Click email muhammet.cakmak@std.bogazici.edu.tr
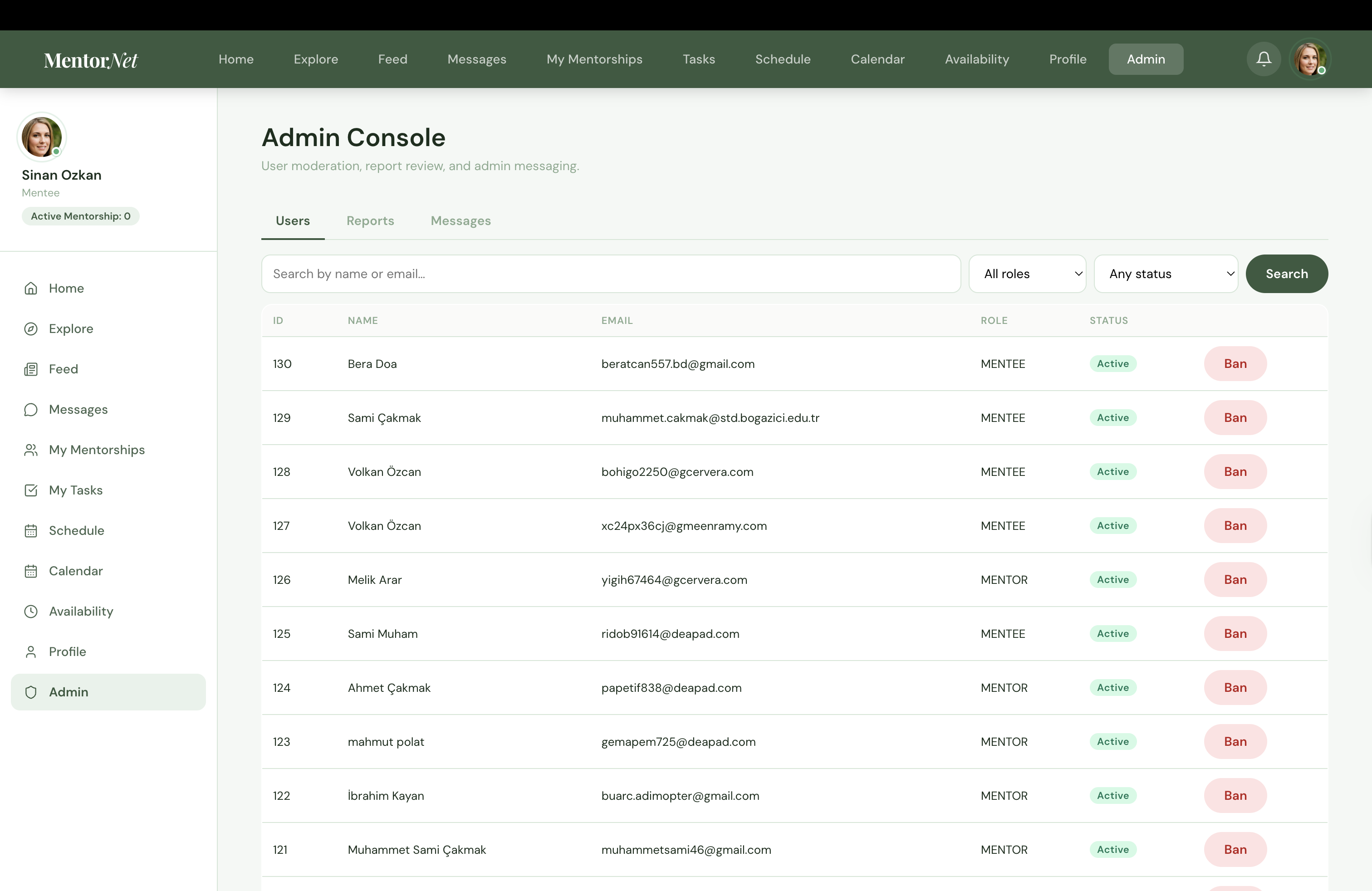 pyautogui.click(x=710, y=418)
